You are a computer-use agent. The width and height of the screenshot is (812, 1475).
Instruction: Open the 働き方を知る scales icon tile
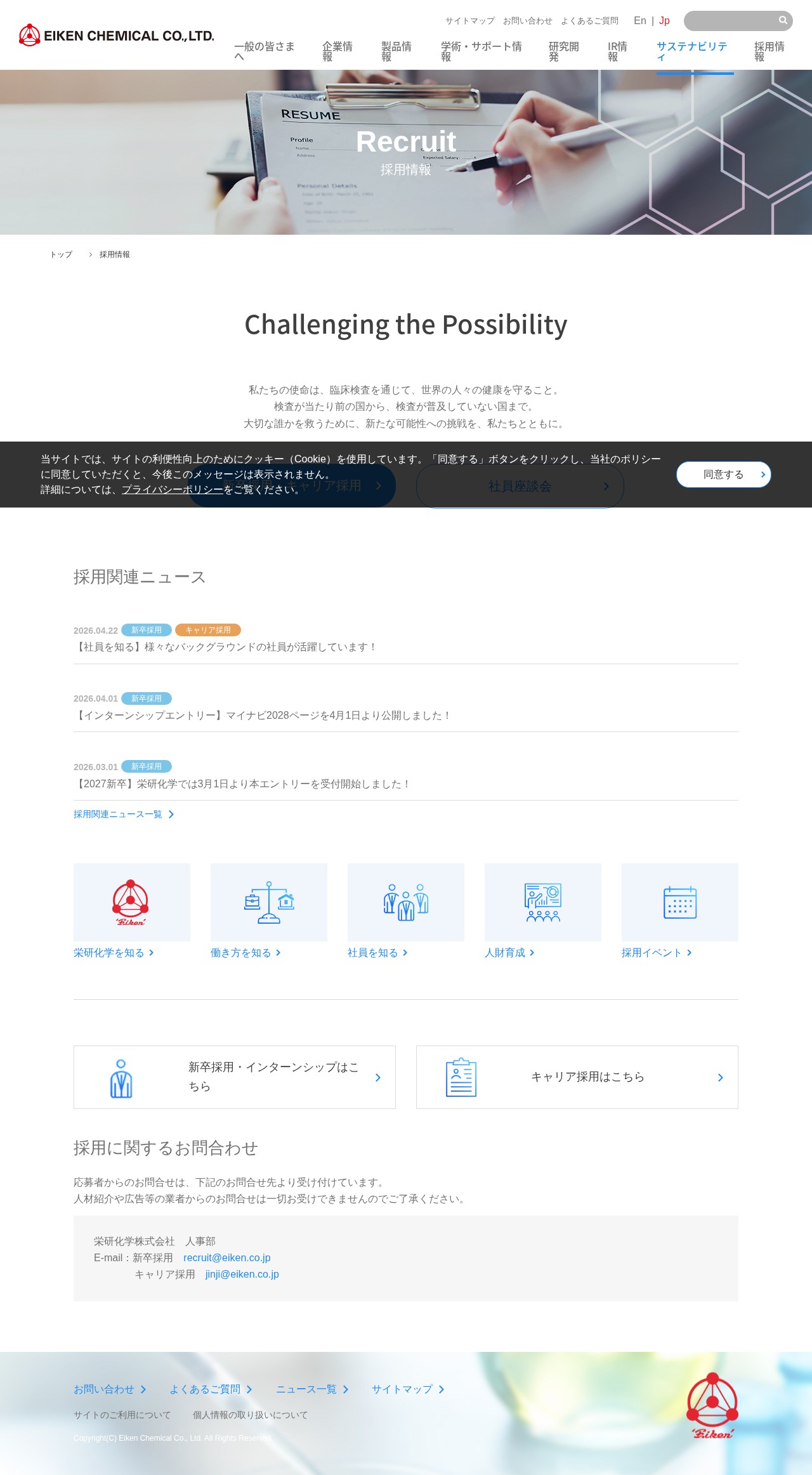pos(269,902)
